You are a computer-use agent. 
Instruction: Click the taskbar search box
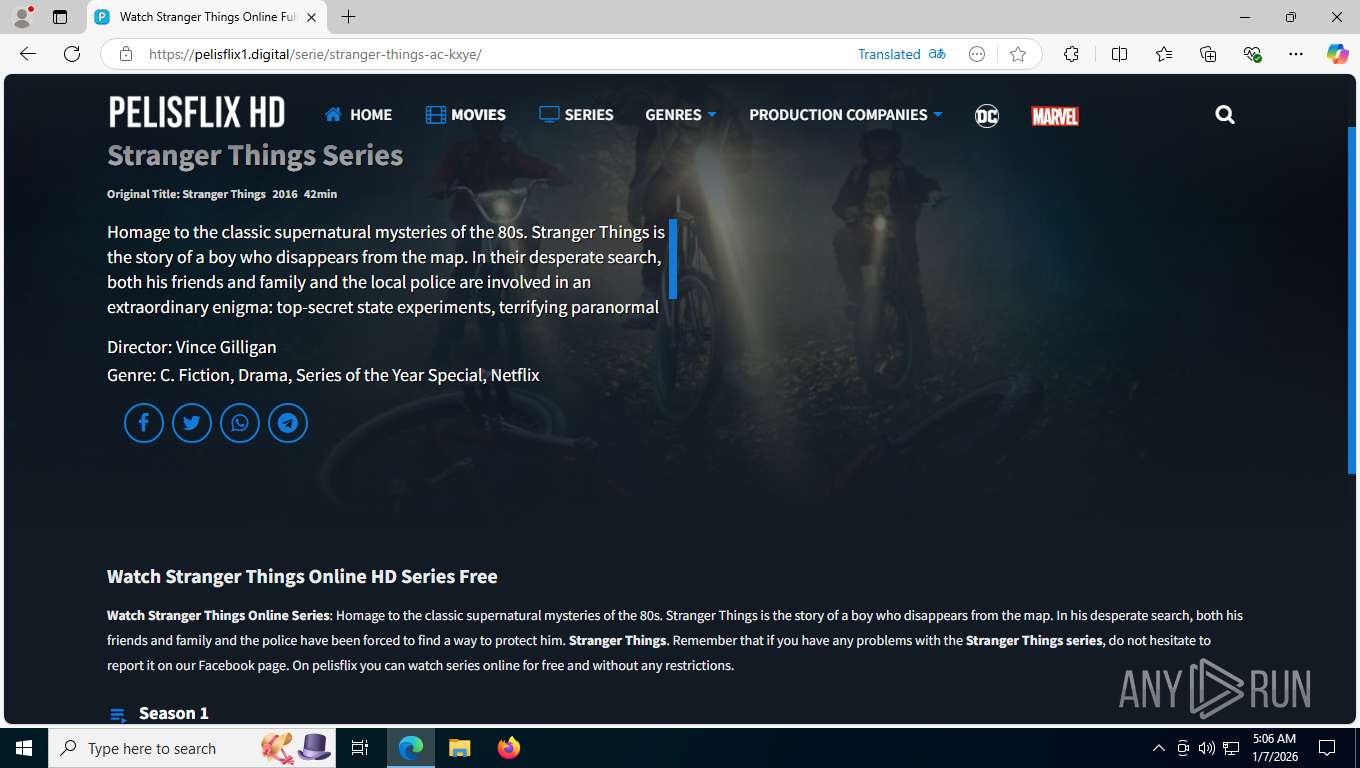(x=193, y=748)
